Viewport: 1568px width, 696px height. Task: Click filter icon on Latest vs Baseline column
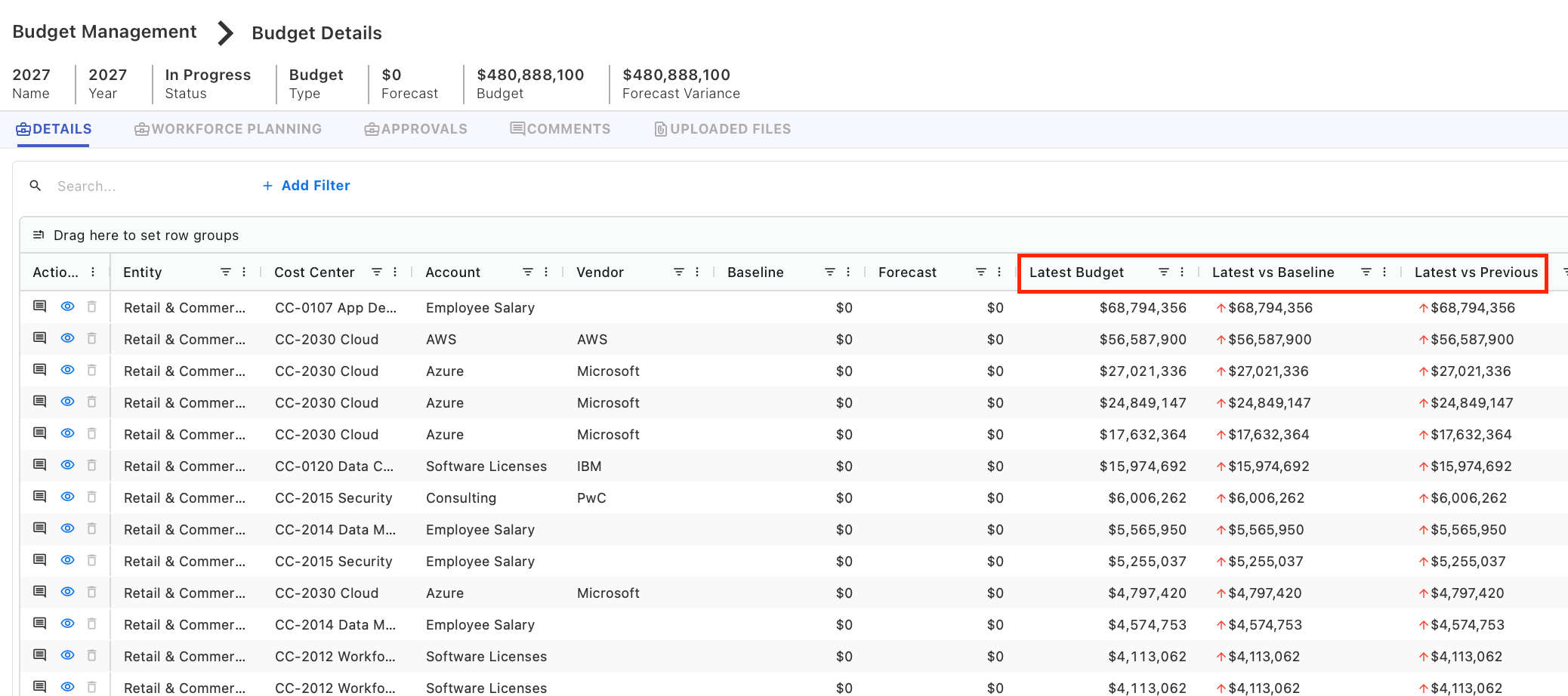(1366, 272)
